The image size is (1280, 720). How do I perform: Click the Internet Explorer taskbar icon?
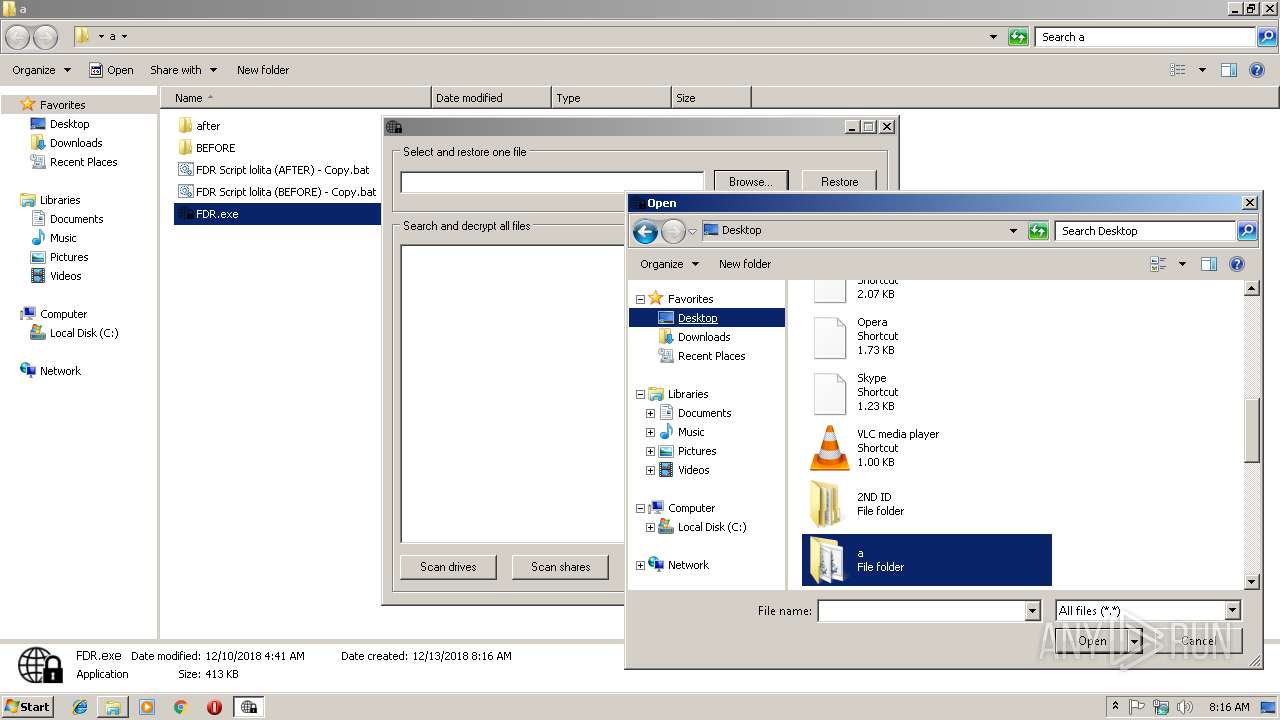[x=80, y=707]
